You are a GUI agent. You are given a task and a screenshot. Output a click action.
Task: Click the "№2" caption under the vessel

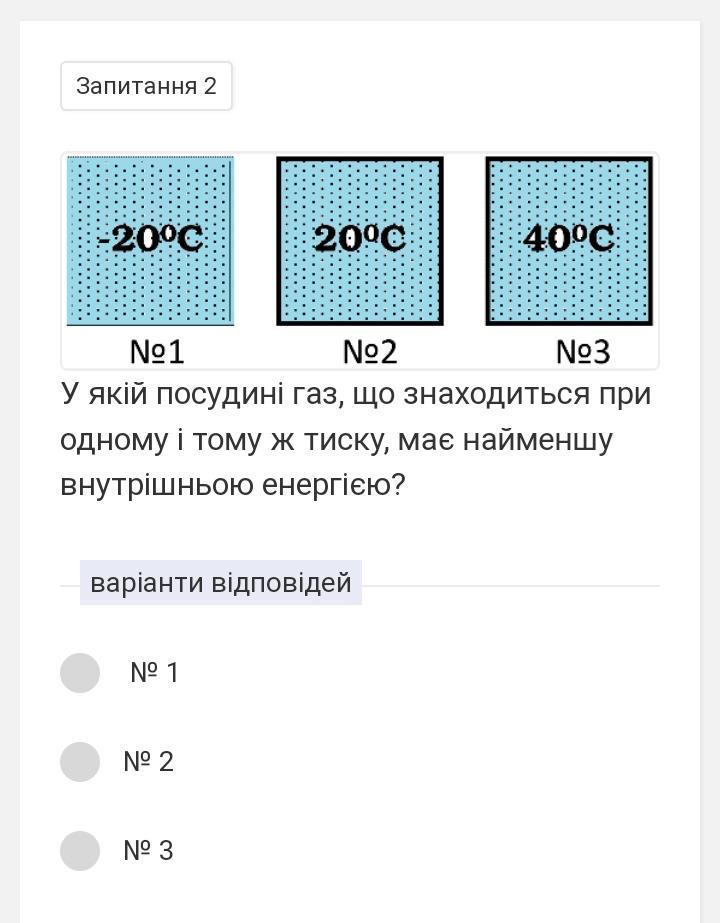370,352
